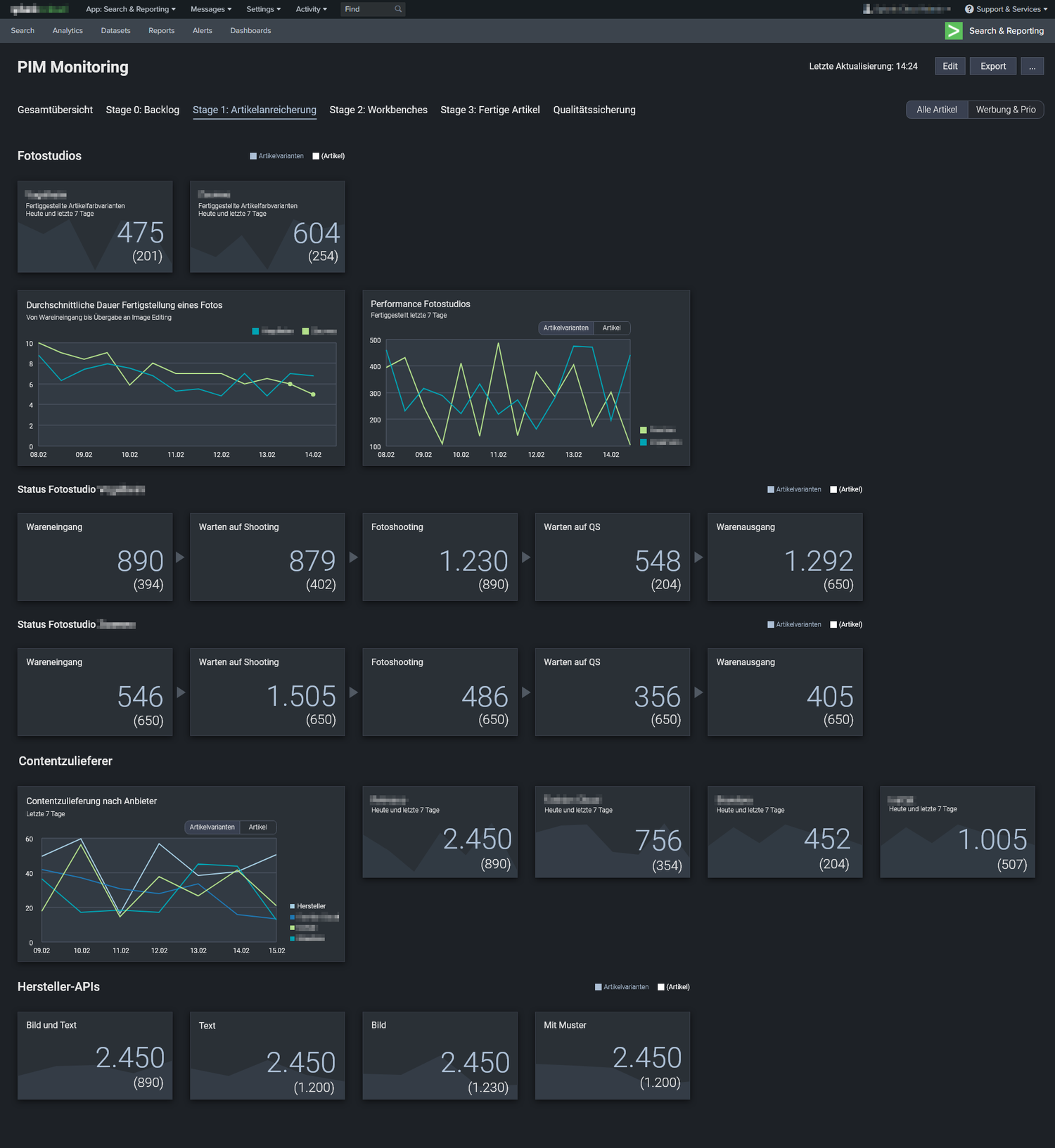Click arrow after Warten auf QS 356 card

point(698,692)
